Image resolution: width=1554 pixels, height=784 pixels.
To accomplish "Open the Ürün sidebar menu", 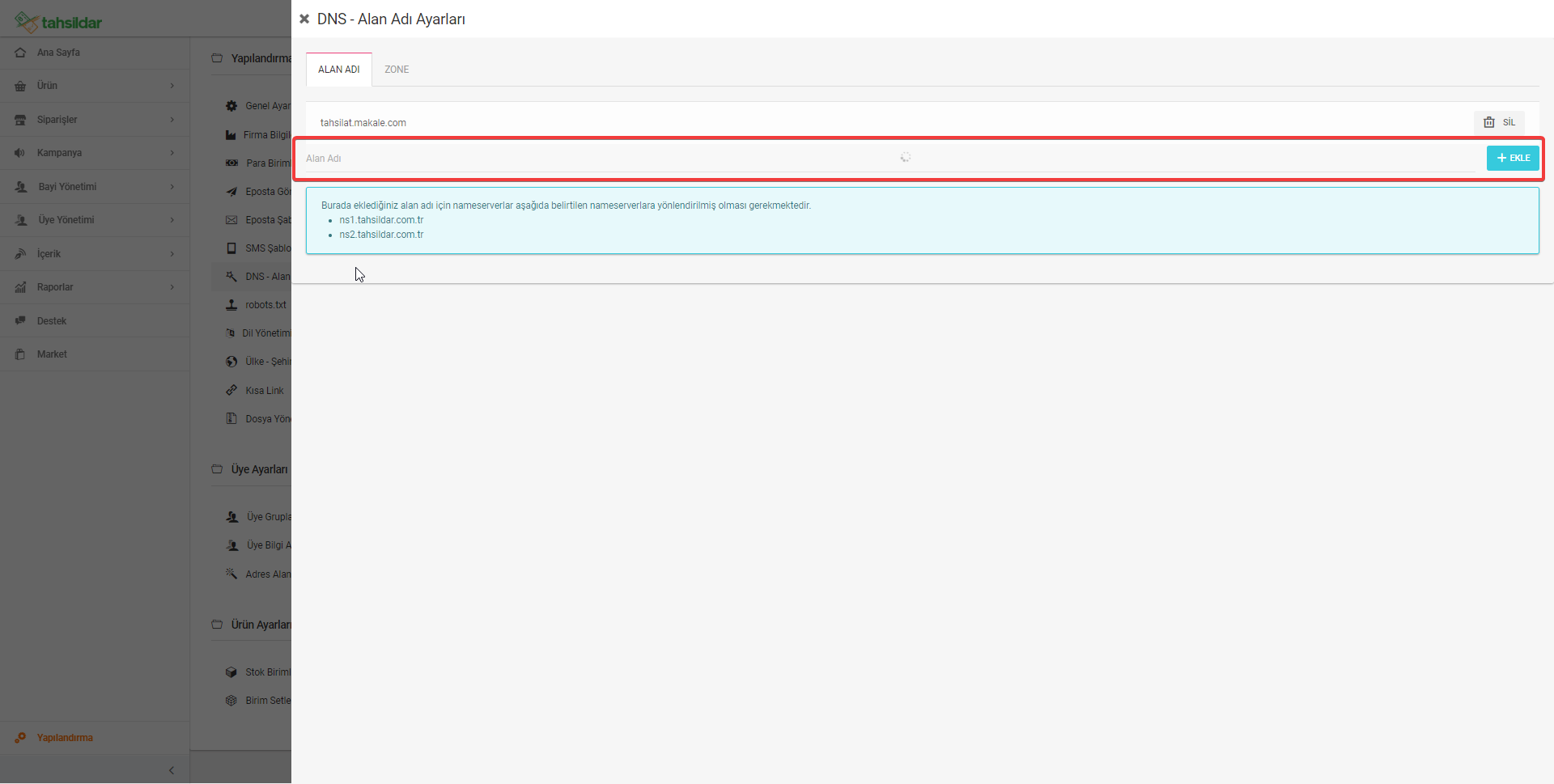I will pyautogui.click(x=95, y=86).
